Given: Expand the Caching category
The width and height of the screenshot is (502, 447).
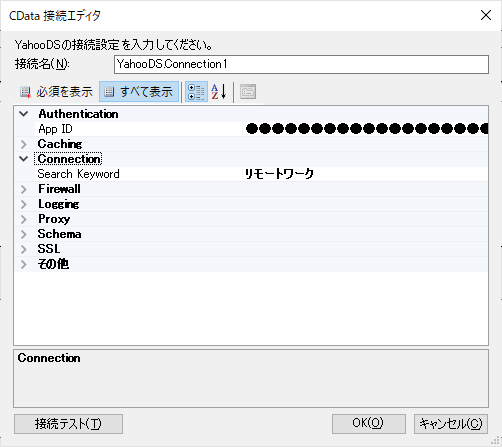Looking at the screenshot, I should point(24,144).
